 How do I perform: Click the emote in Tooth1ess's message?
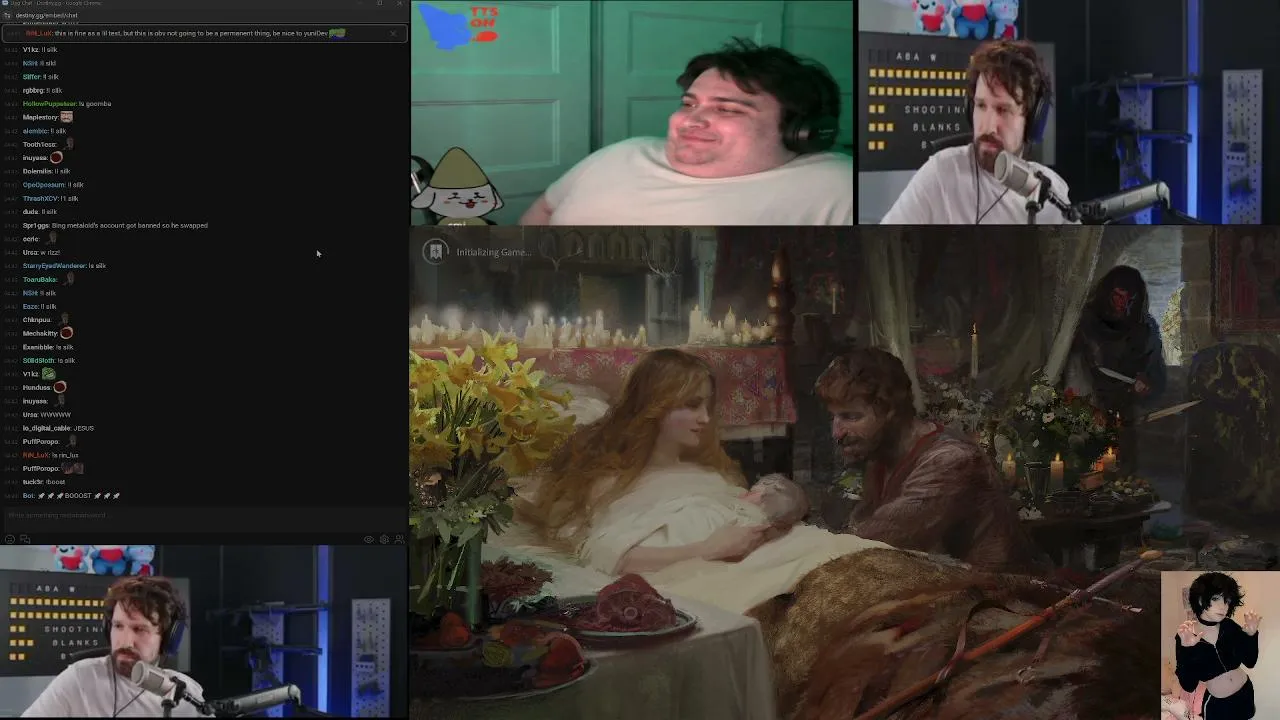tap(68, 143)
